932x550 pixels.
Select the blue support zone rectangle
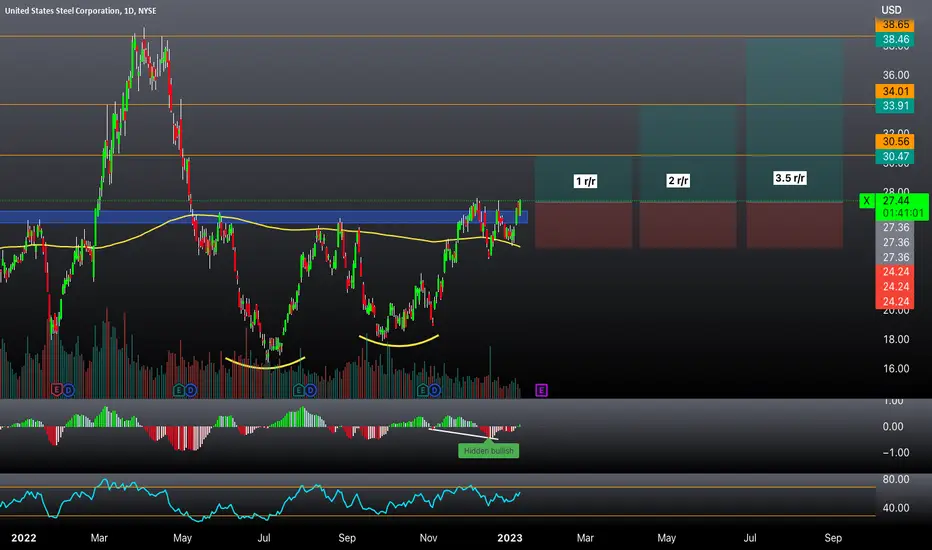click(x=263, y=217)
